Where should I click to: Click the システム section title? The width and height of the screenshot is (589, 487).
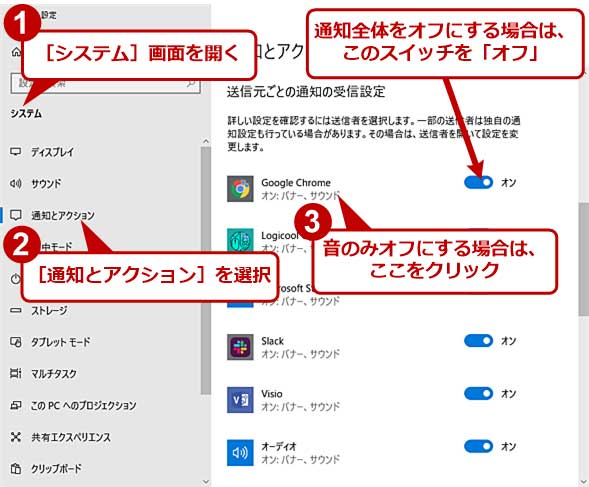tap(26, 113)
